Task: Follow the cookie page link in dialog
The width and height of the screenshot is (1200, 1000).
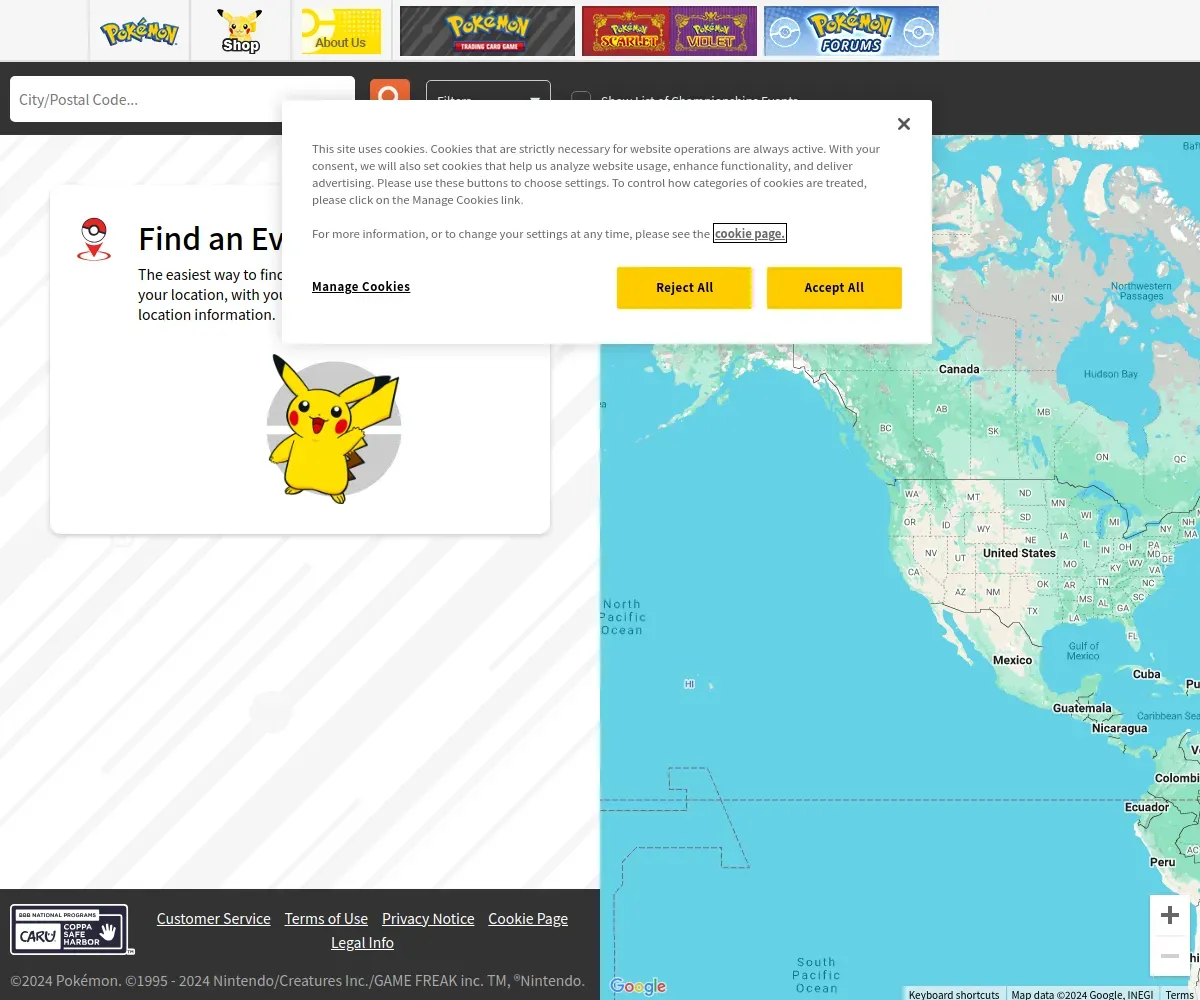Action: coord(750,233)
